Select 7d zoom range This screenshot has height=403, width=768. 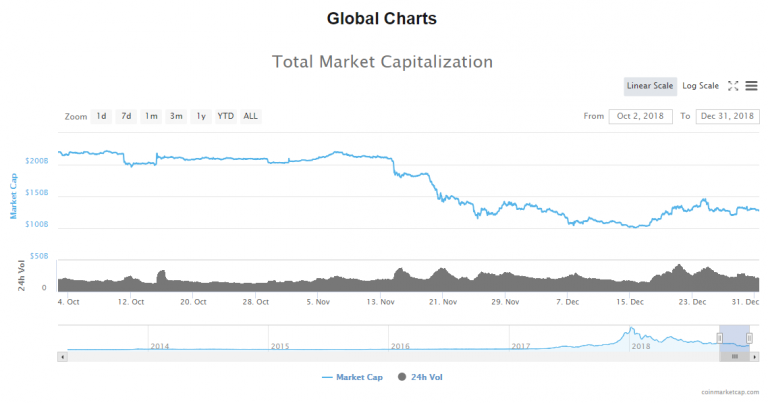(x=126, y=116)
